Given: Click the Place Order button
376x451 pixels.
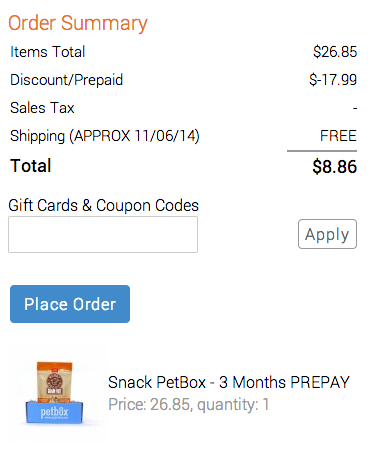Looking at the screenshot, I should coord(70,304).
